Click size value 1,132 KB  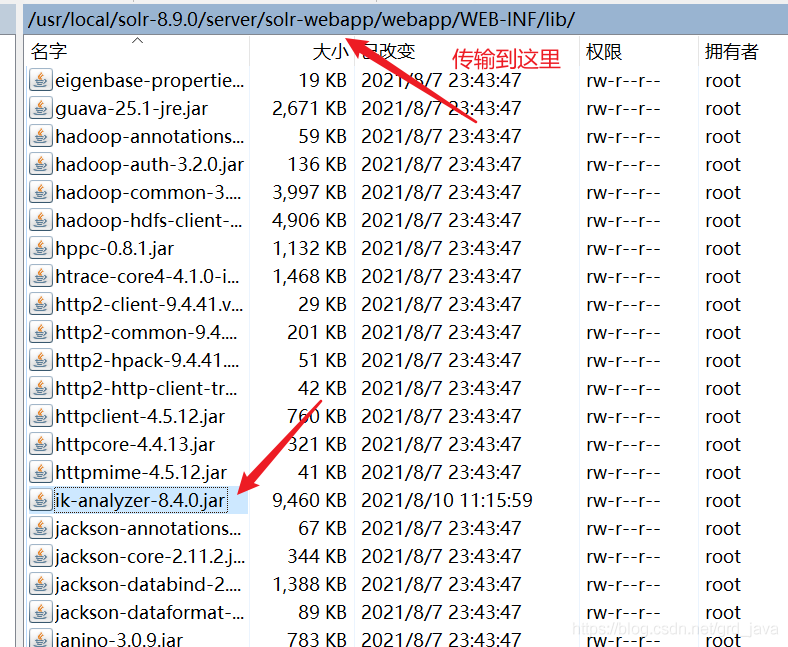click(x=310, y=249)
